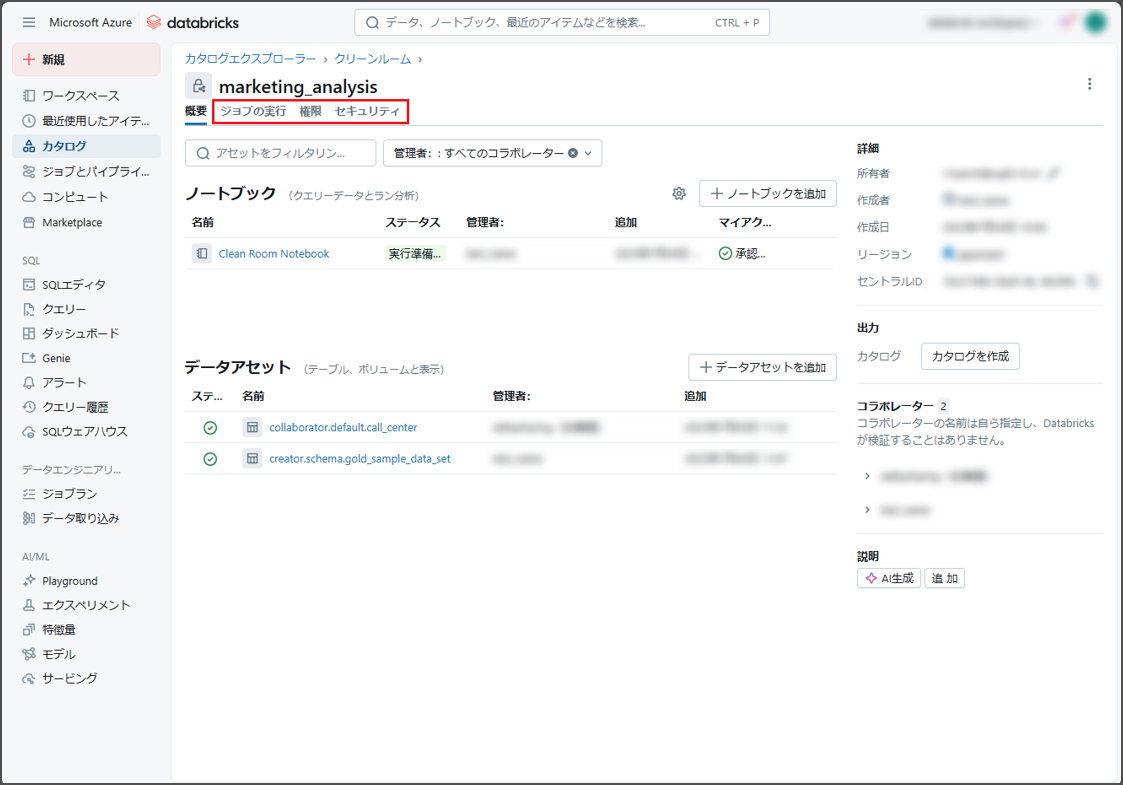This screenshot has height=785, width=1123.
Task: Click カタログを作成 button
Action: 970,356
